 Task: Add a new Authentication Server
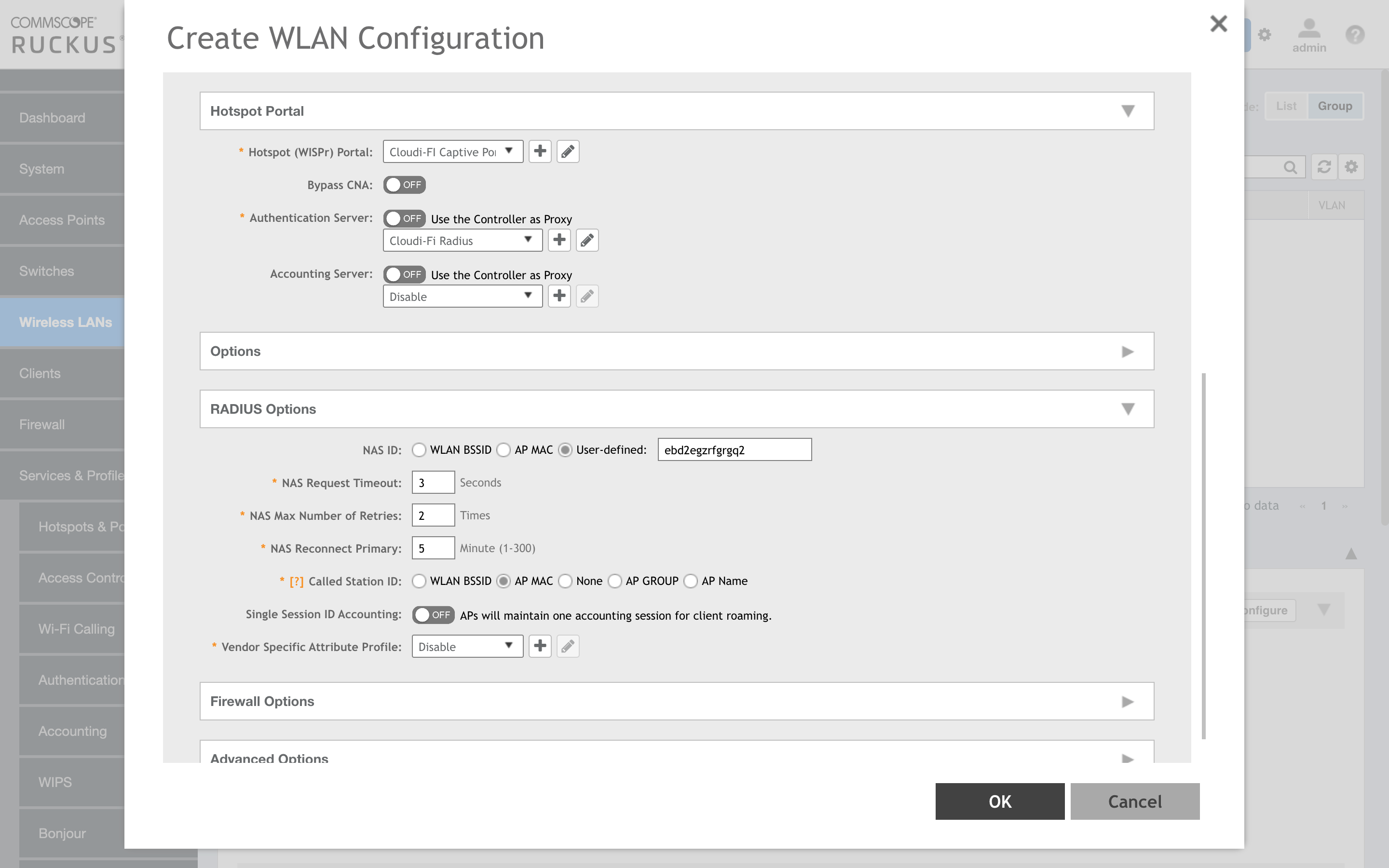point(559,240)
